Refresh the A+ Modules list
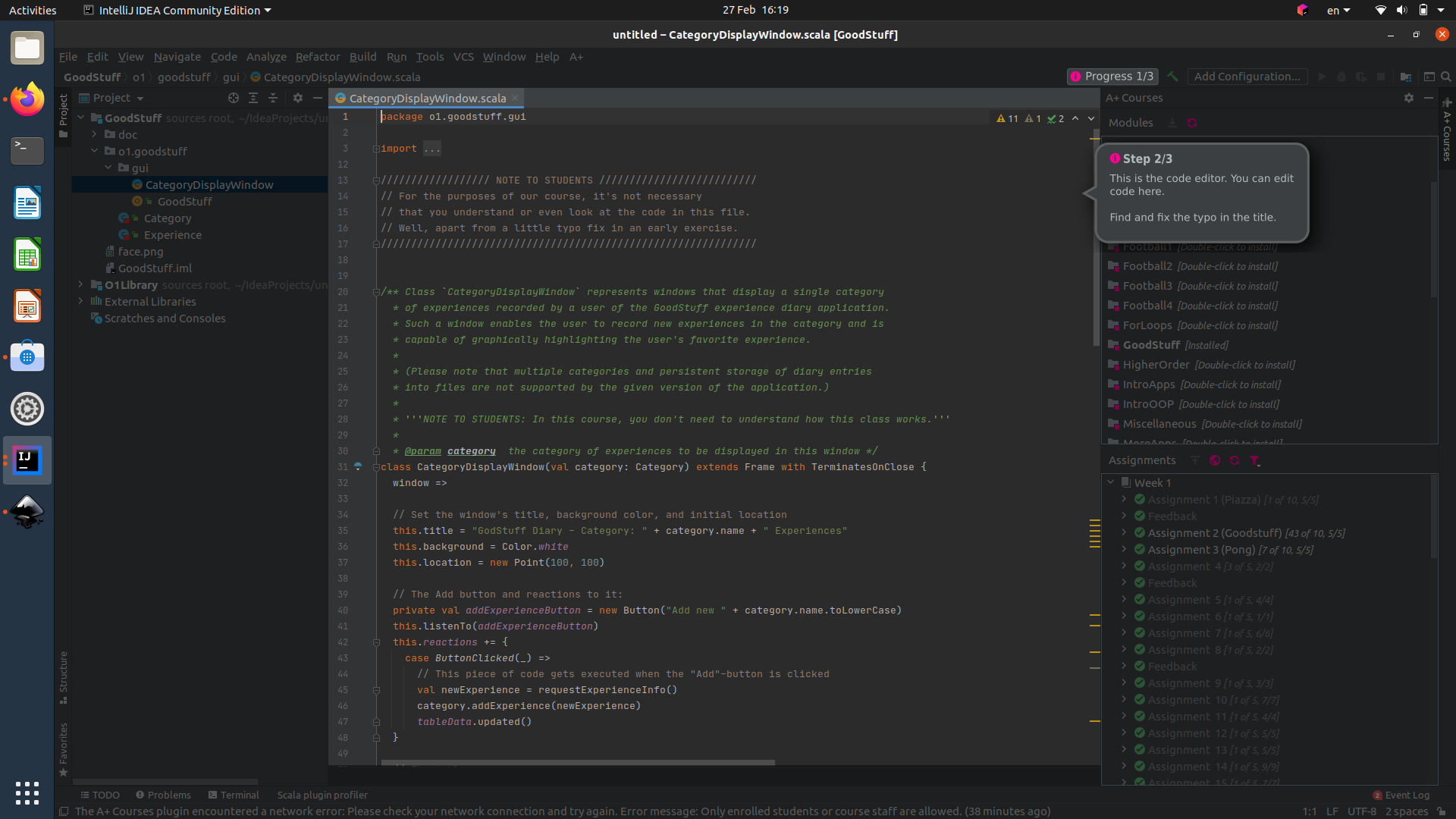This screenshot has height=819, width=1456. click(x=1192, y=123)
